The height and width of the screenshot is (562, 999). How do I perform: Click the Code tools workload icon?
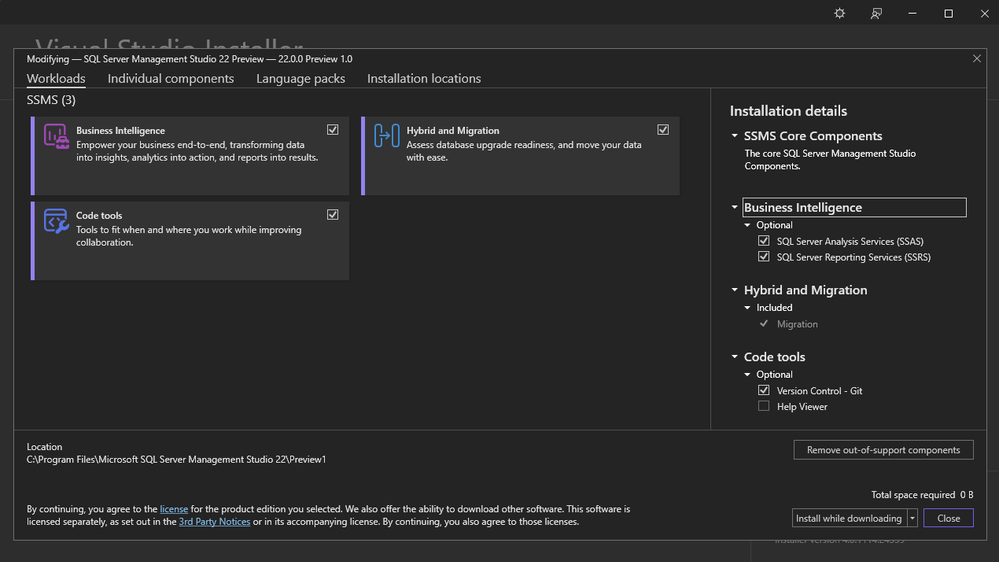click(56, 221)
